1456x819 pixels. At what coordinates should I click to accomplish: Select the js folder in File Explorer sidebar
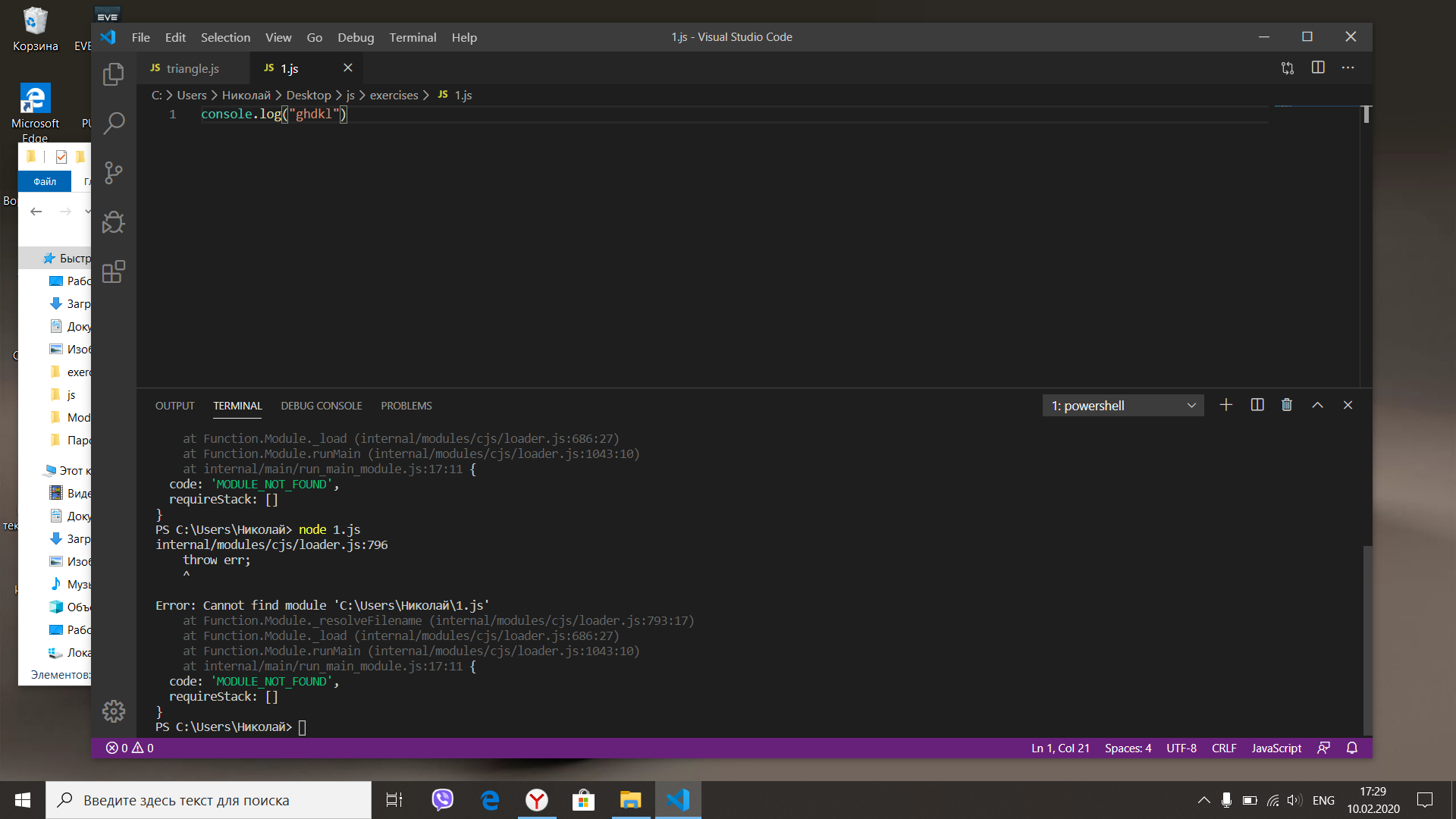70,395
